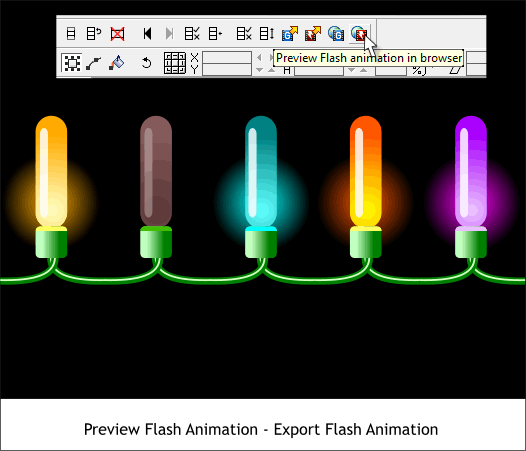Open checklist icon beside frame reorder icon
The width and height of the screenshot is (526, 451).
click(244, 34)
